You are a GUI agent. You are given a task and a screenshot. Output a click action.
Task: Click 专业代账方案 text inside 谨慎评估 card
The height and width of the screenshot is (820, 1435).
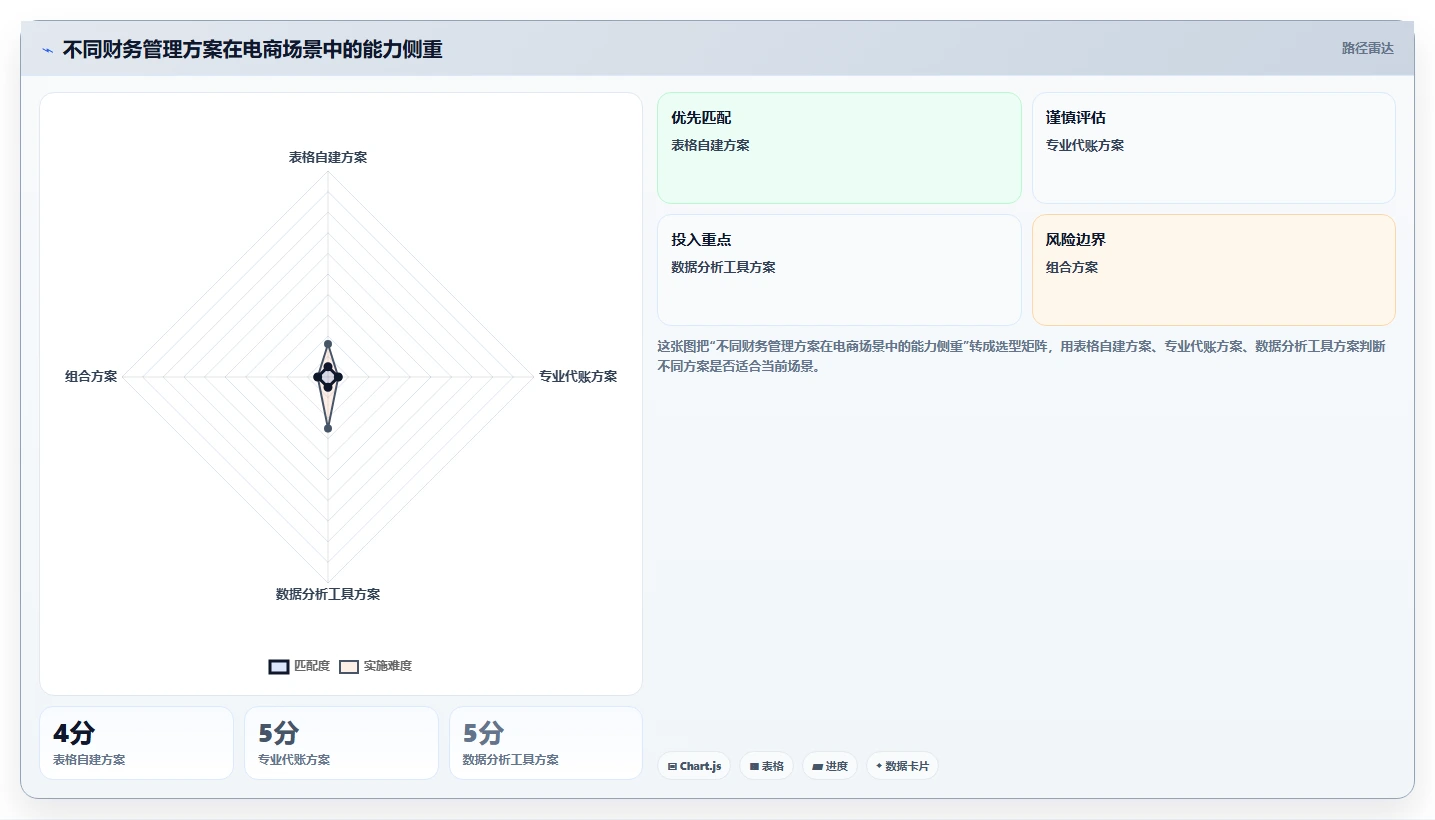tap(1085, 145)
